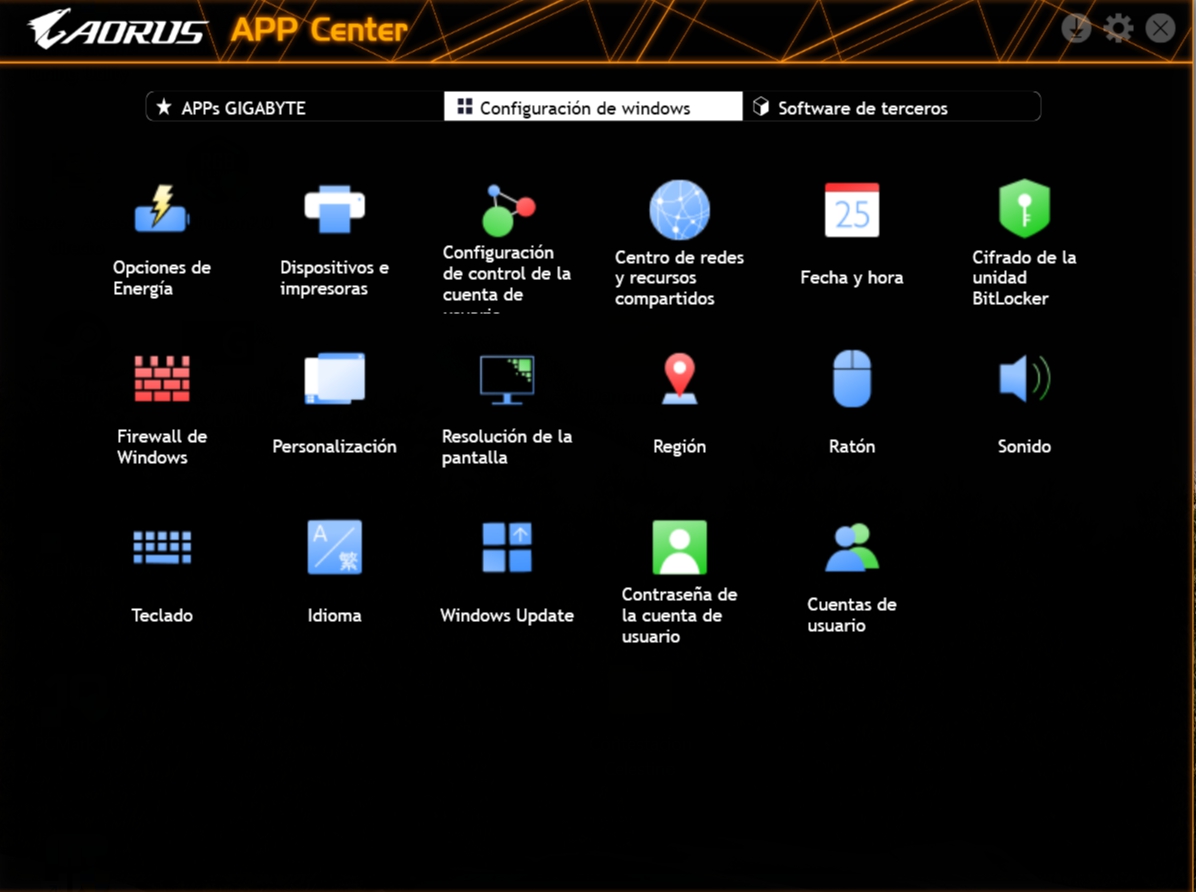Open the Dispositivos e impresoras printer icon

[334, 208]
